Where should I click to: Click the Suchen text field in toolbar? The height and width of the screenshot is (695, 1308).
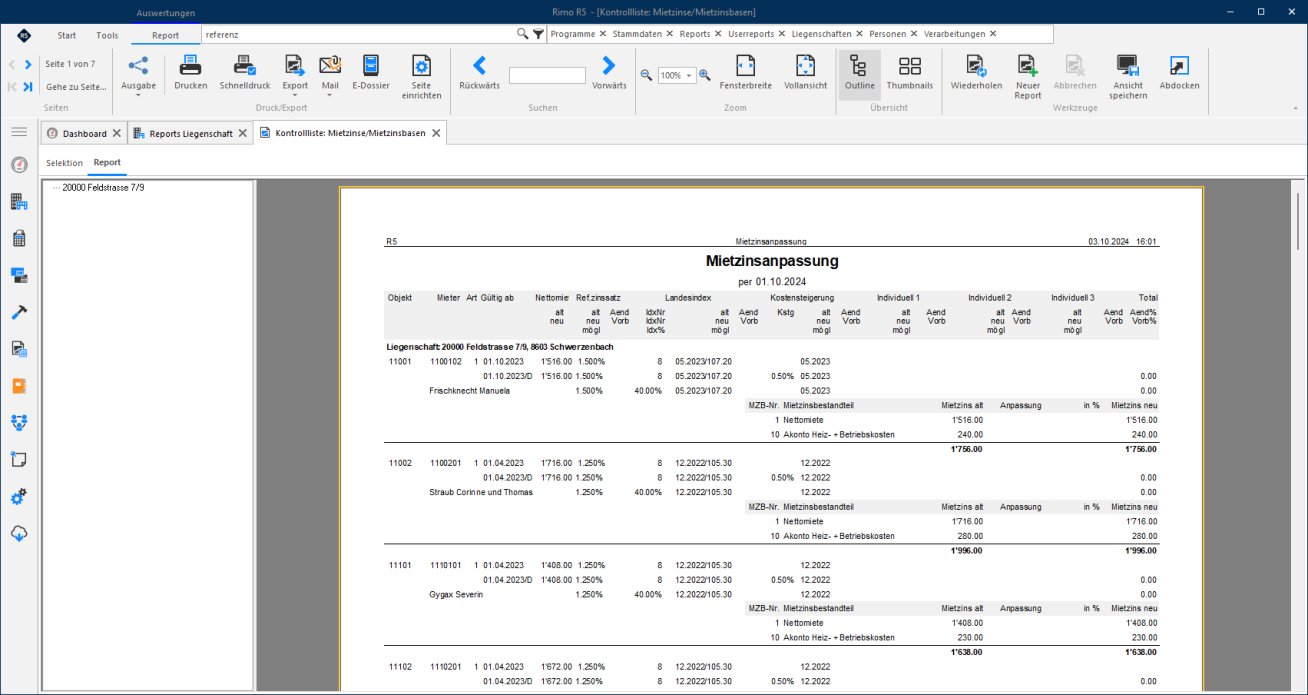click(547, 75)
